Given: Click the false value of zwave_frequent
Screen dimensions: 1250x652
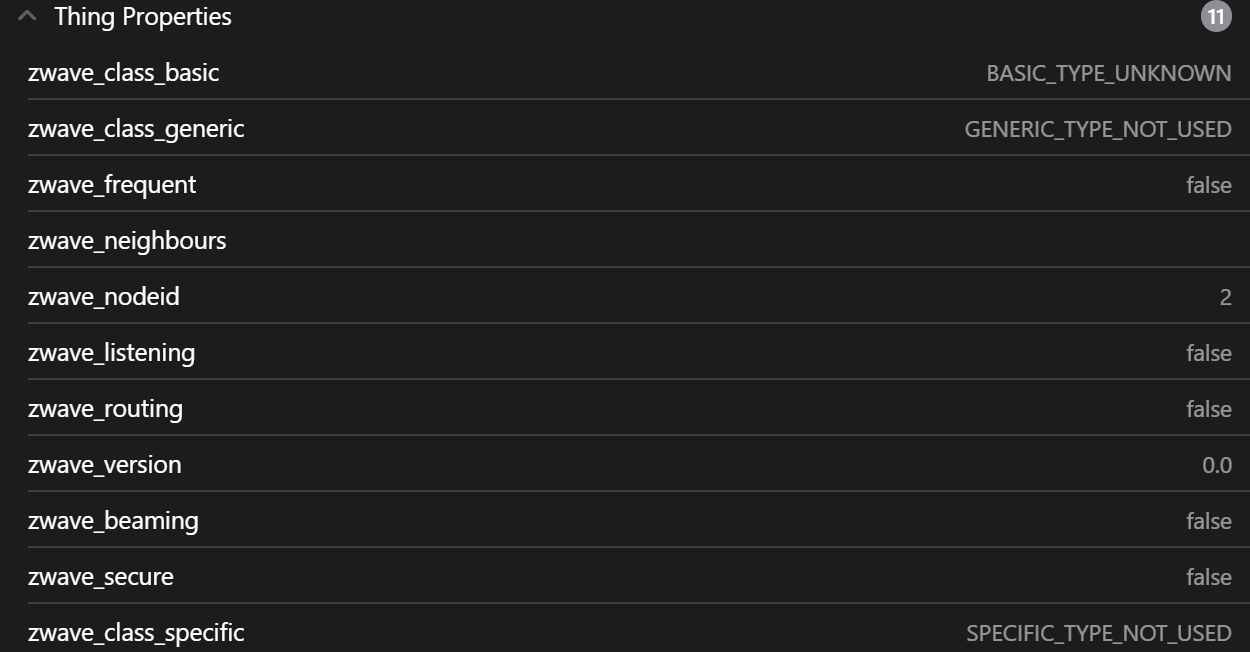Looking at the screenshot, I should (x=1208, y=185).
